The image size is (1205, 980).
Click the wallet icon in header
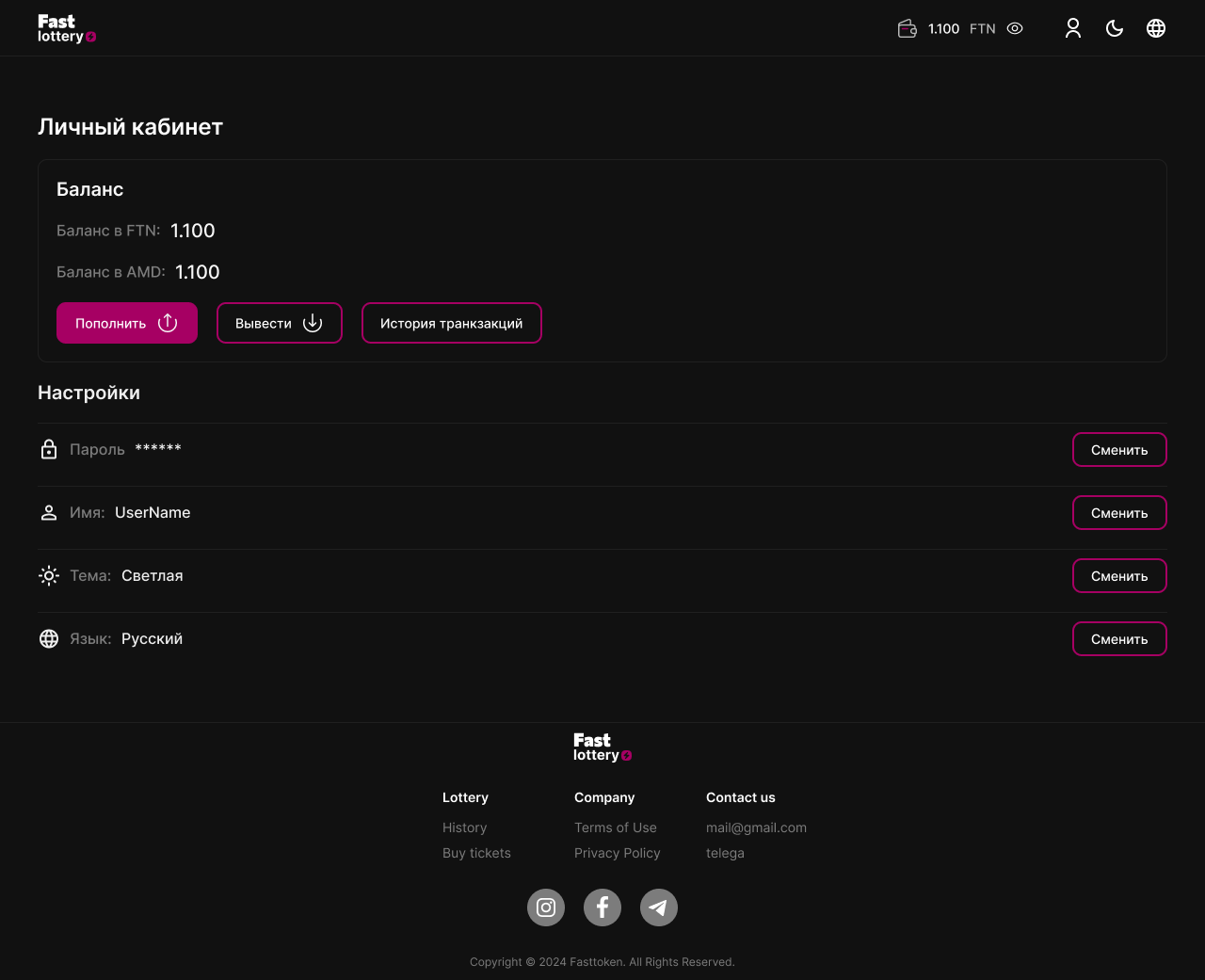click(908, 28)
